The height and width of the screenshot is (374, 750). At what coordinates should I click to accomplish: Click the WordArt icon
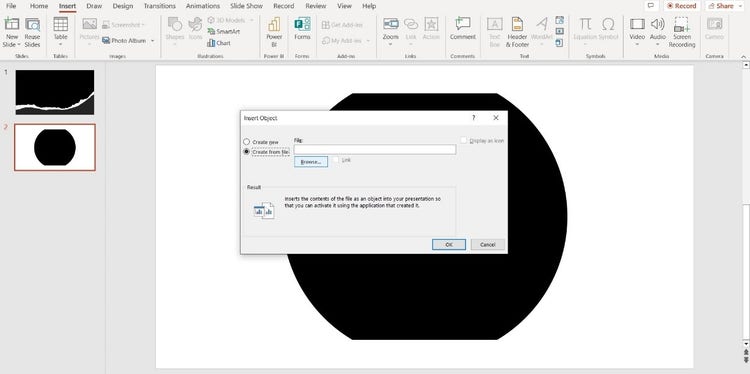coord(542,24)
